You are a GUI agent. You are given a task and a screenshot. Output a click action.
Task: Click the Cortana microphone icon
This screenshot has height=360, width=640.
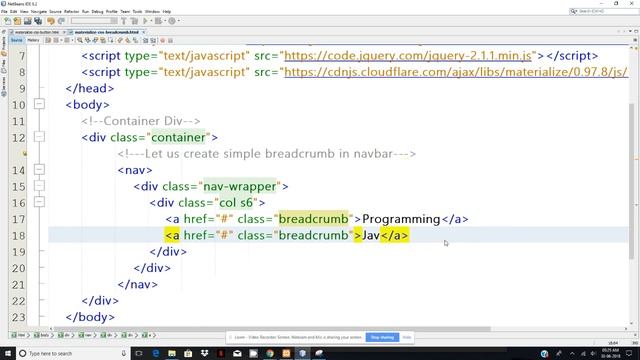[124, 353]
